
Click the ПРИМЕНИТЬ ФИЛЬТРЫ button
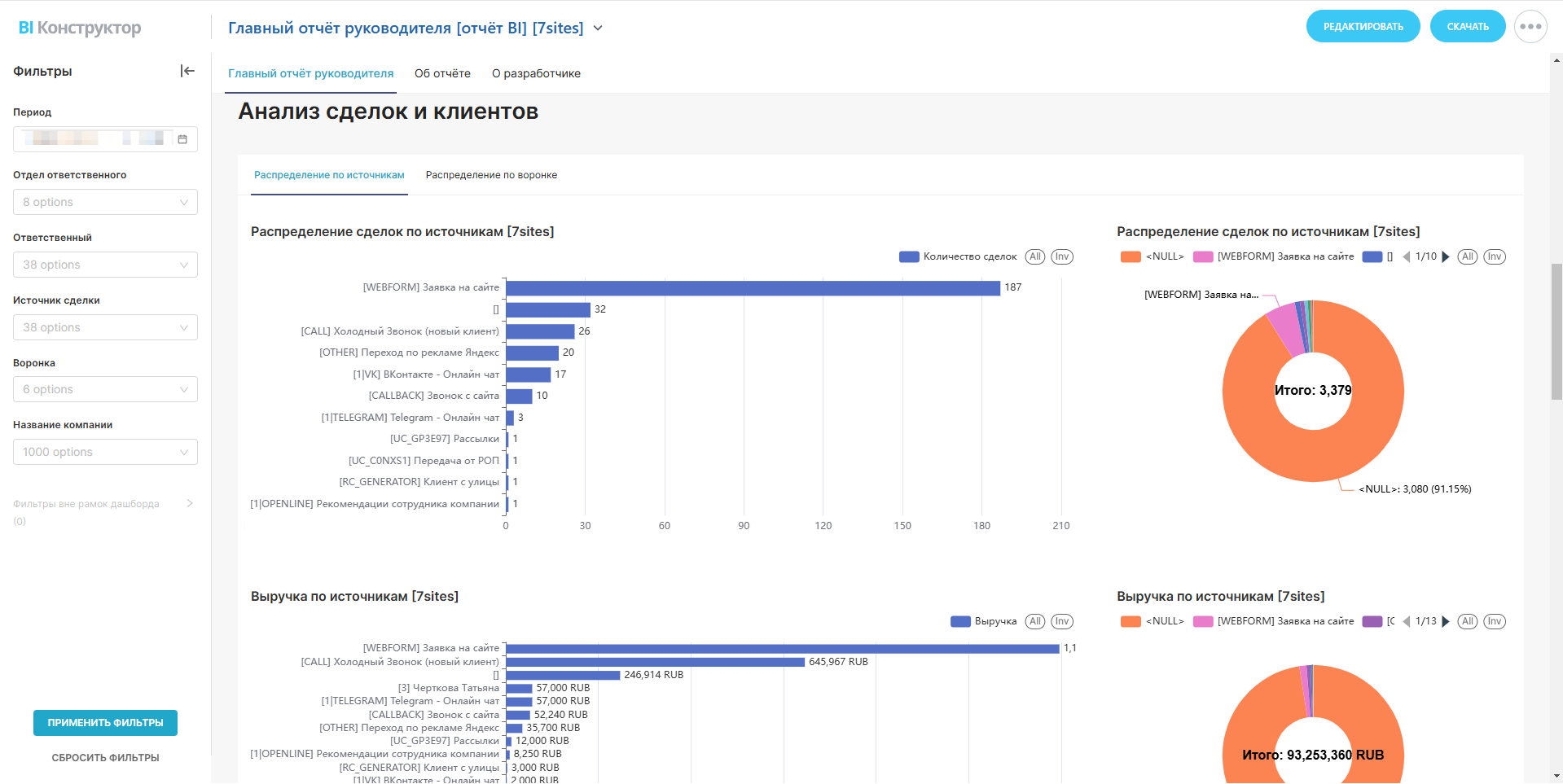coord(105,723)
